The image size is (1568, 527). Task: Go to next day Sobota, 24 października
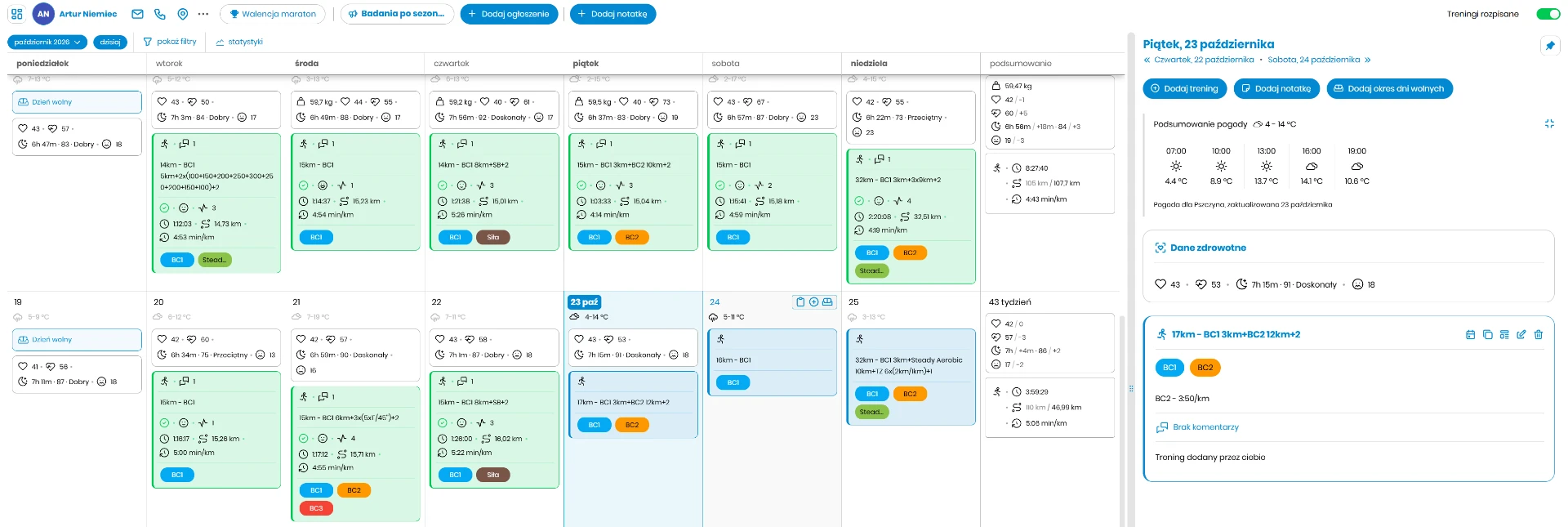click(x=1319, y=60)
